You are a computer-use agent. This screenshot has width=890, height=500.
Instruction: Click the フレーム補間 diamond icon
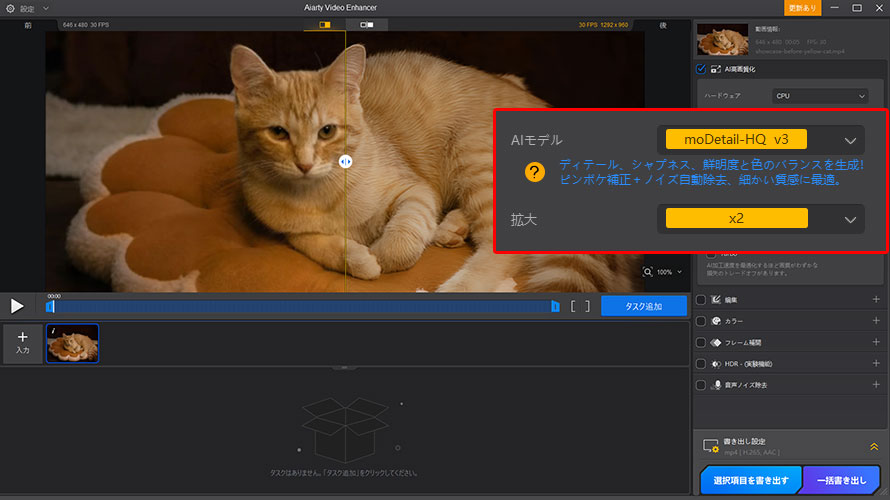tap(716, 343)
